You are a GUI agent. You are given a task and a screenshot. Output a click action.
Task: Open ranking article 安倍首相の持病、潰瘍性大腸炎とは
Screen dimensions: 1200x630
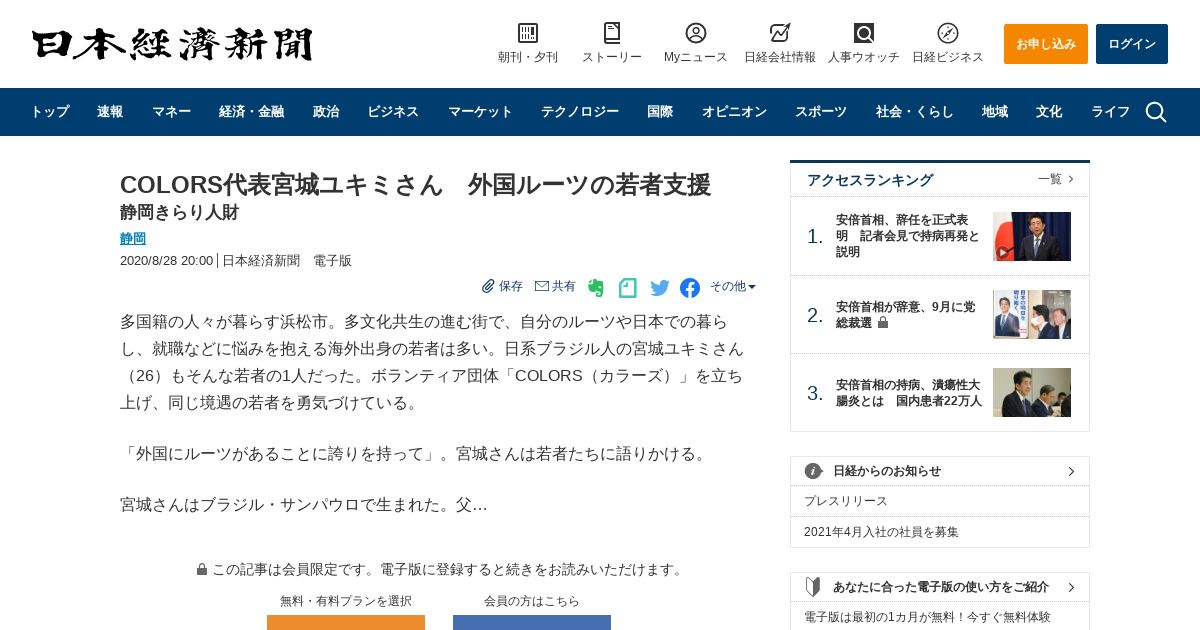click(x=909, y=393)
